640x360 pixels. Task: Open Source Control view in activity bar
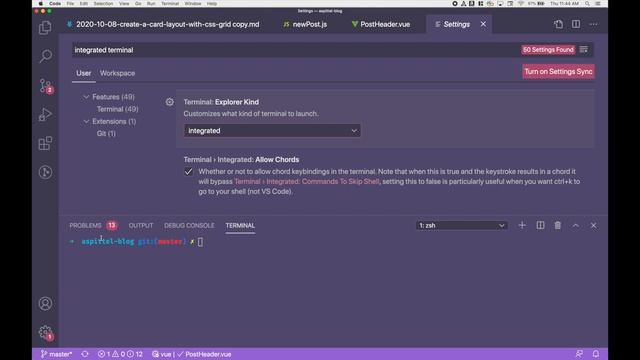click(45, 86)
